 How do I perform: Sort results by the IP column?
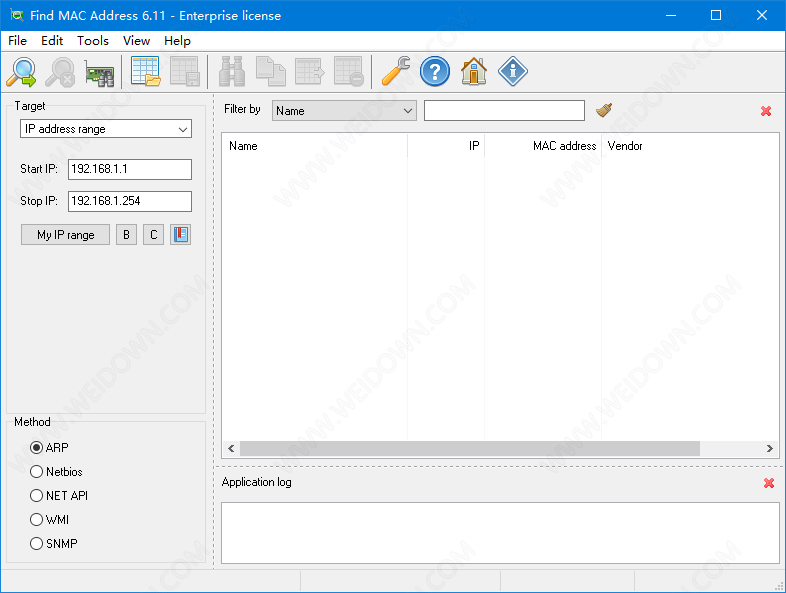coord(446,146)
